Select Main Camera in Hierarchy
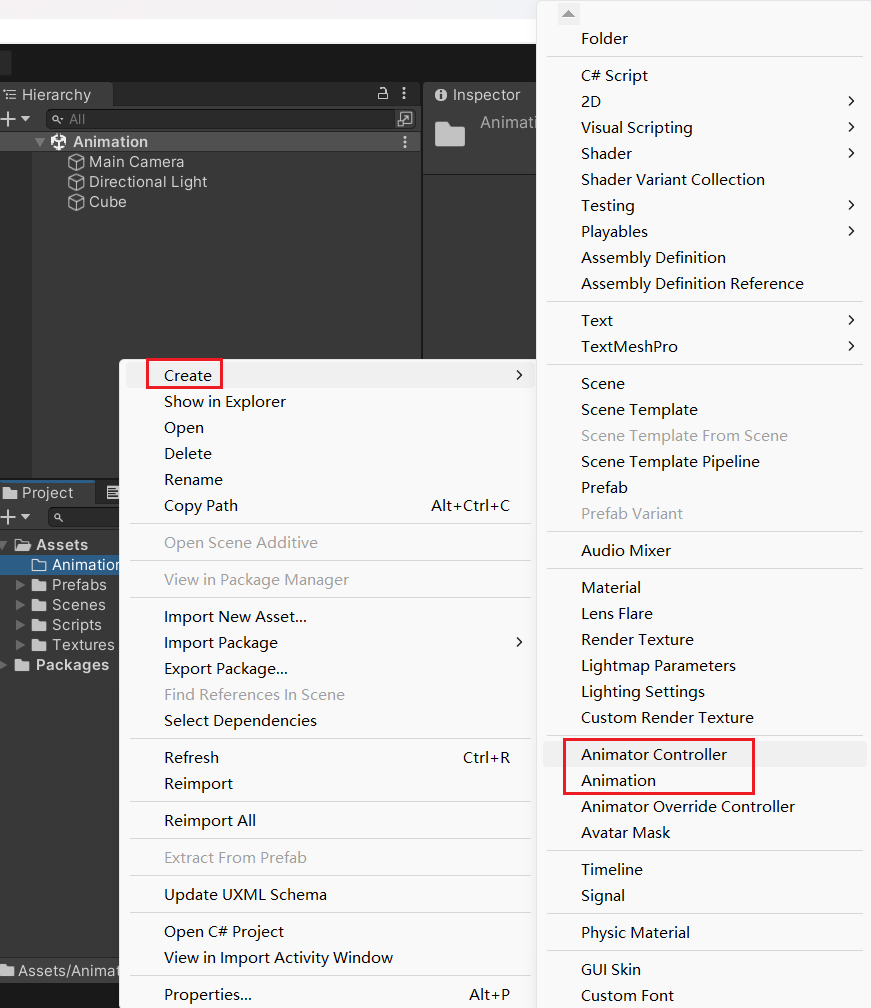The height and width of the screenshot is (1008, 871). click(x=136, y=162)
